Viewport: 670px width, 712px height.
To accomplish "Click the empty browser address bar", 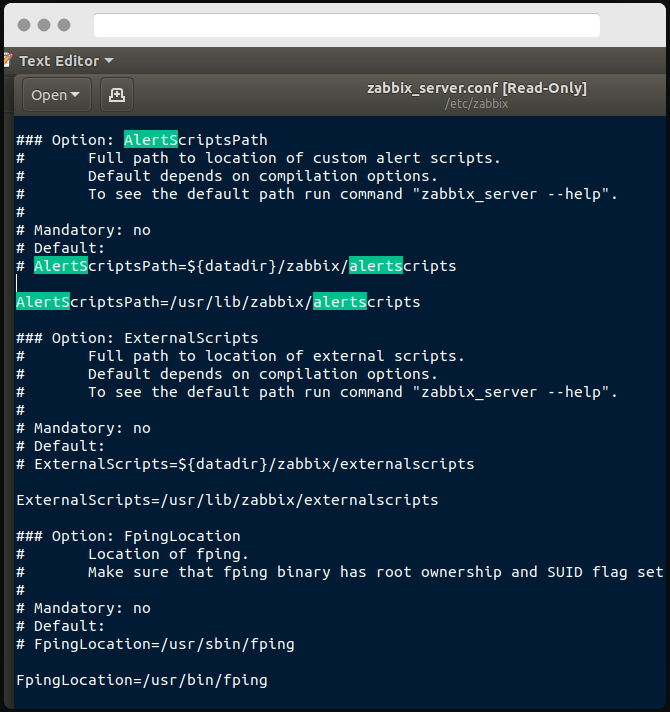I will [x=347, y=25].
